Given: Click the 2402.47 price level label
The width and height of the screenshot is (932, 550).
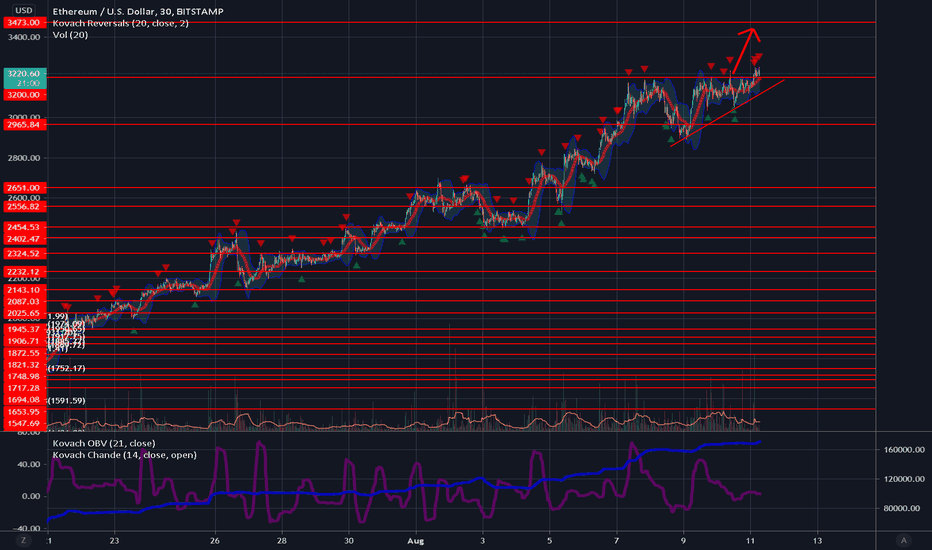Looking at the screenshot, I should click(x=24, y=239).
